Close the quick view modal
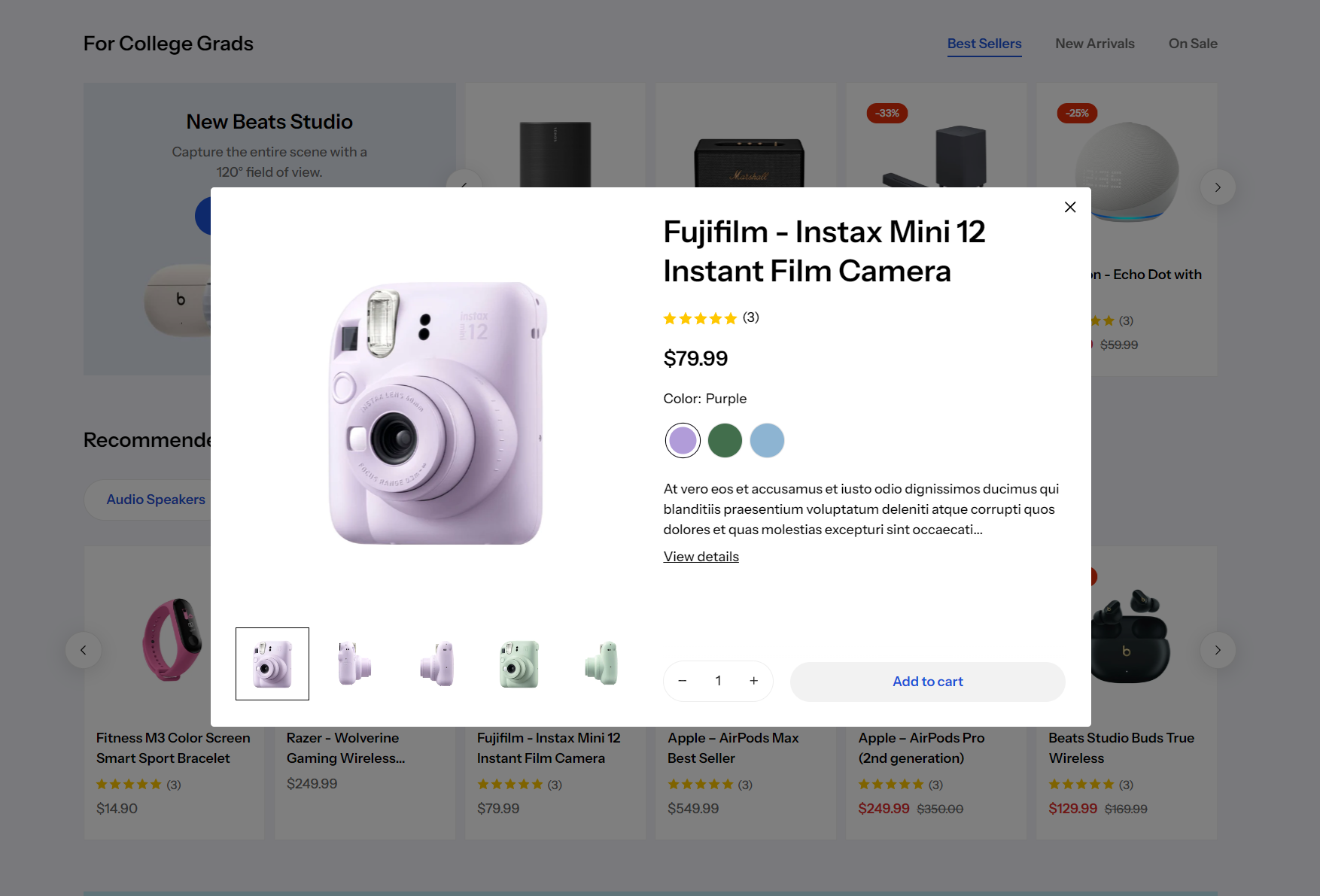Viewport: 1320px width, 896px height. pyautogui.click(x=1070, y=207)
